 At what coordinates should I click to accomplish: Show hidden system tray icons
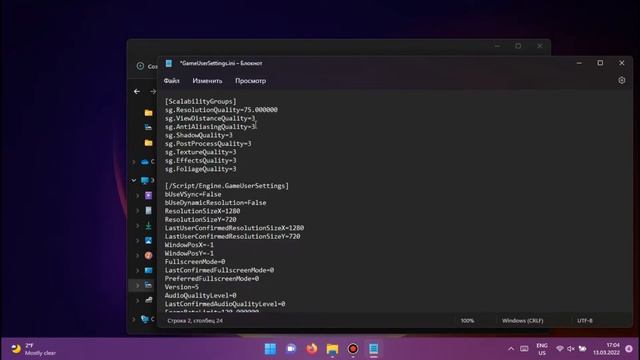[x=511, y=349]
